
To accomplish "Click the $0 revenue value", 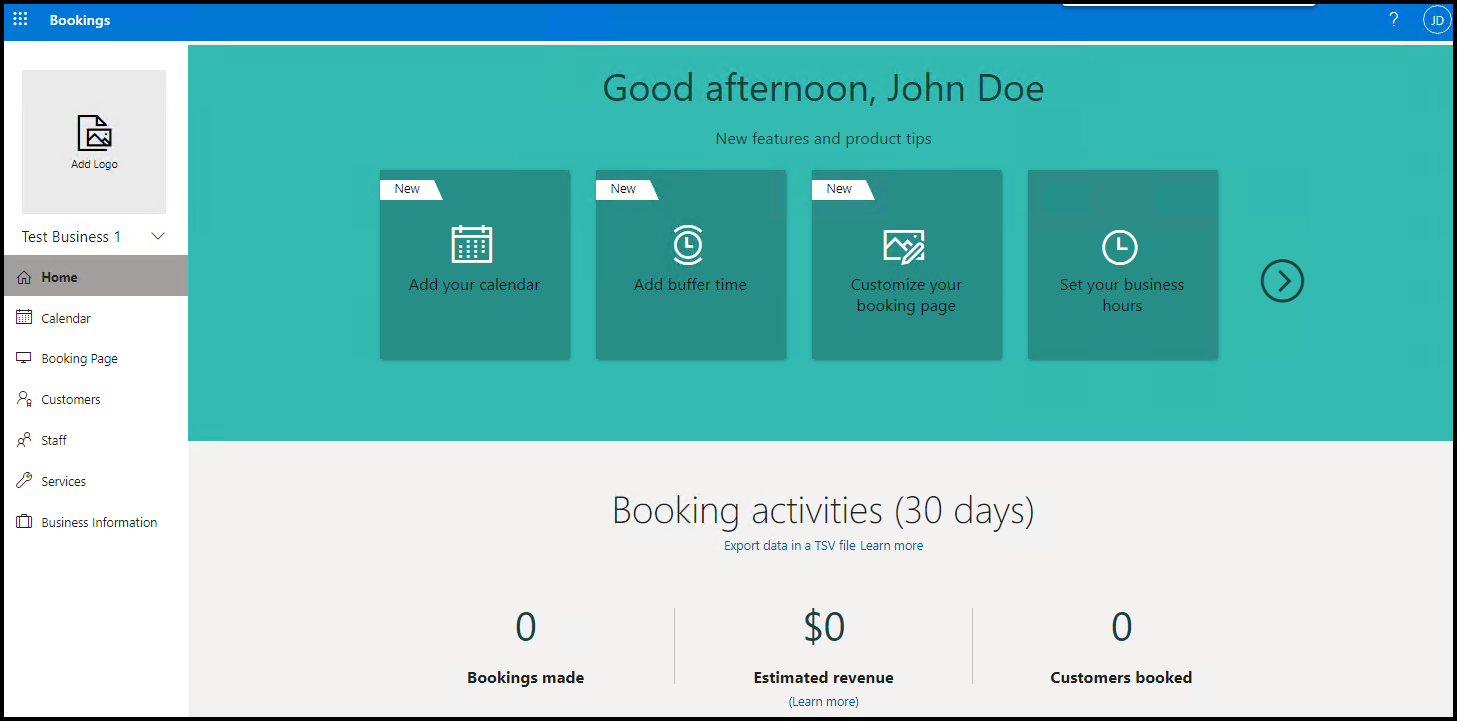I will pyautogui.click(x=824, y=627).
